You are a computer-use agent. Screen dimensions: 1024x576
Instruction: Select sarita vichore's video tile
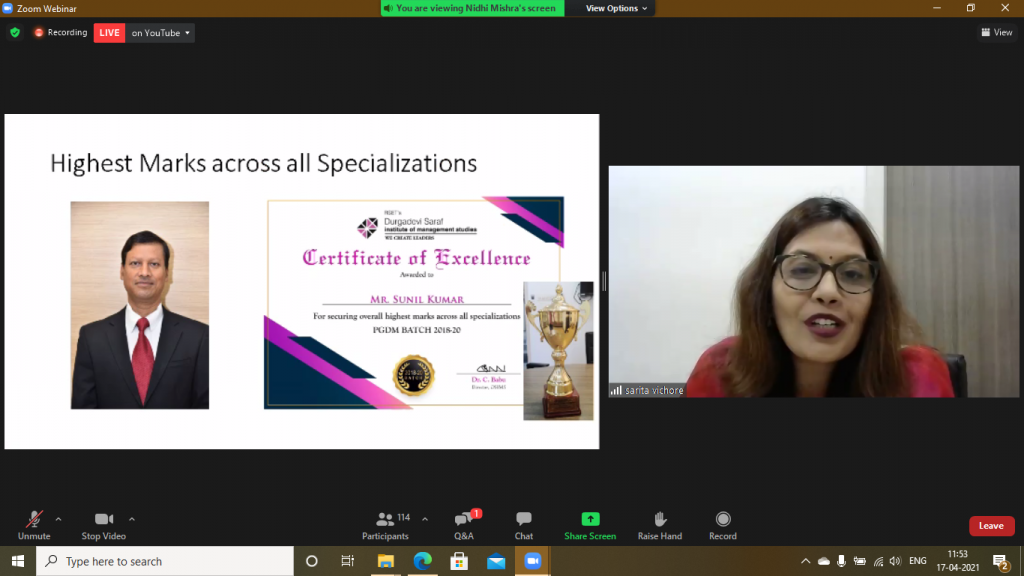coord(814,281)
